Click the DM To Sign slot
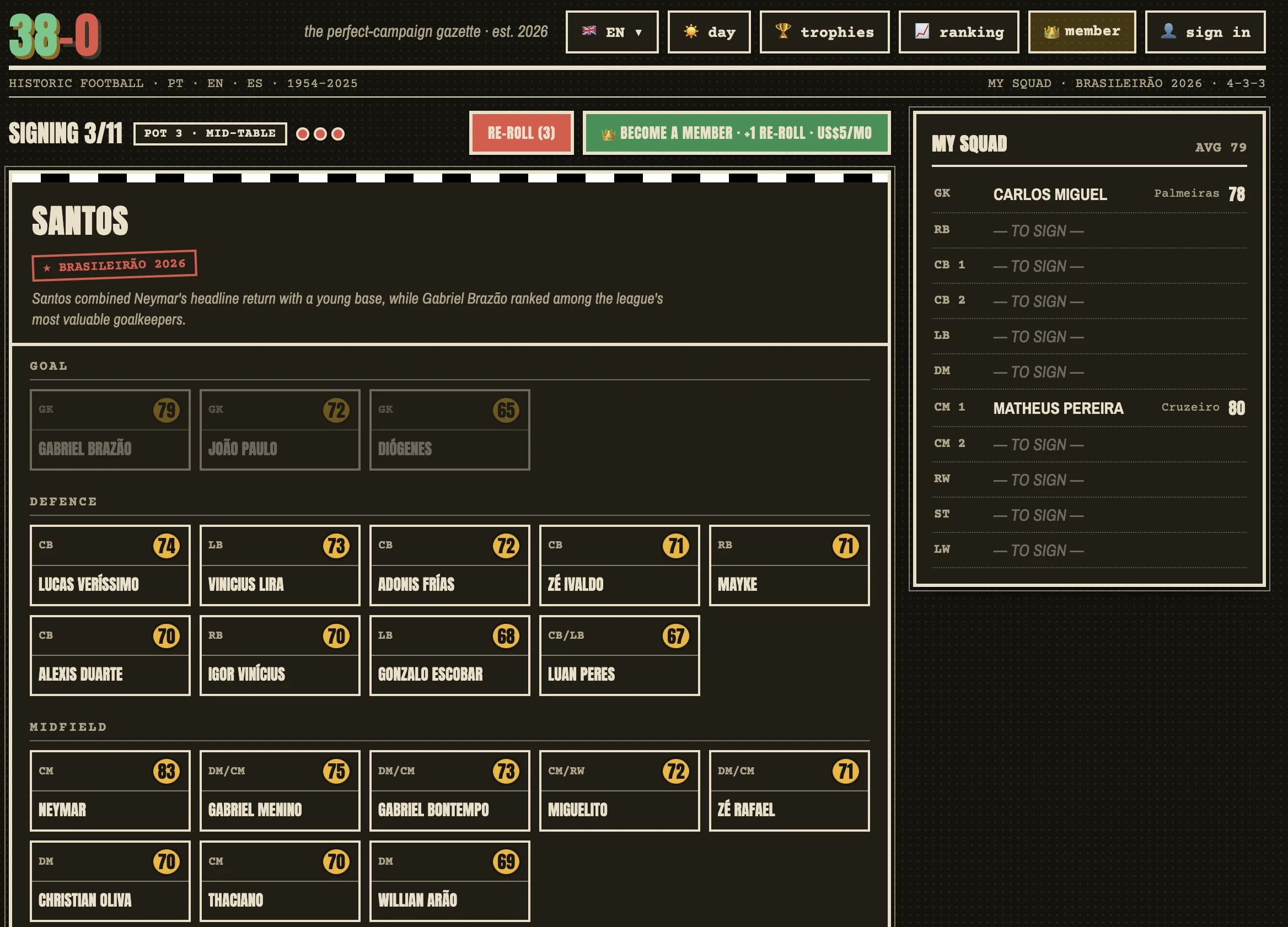1288x927 pixels. coord(1090,371)
